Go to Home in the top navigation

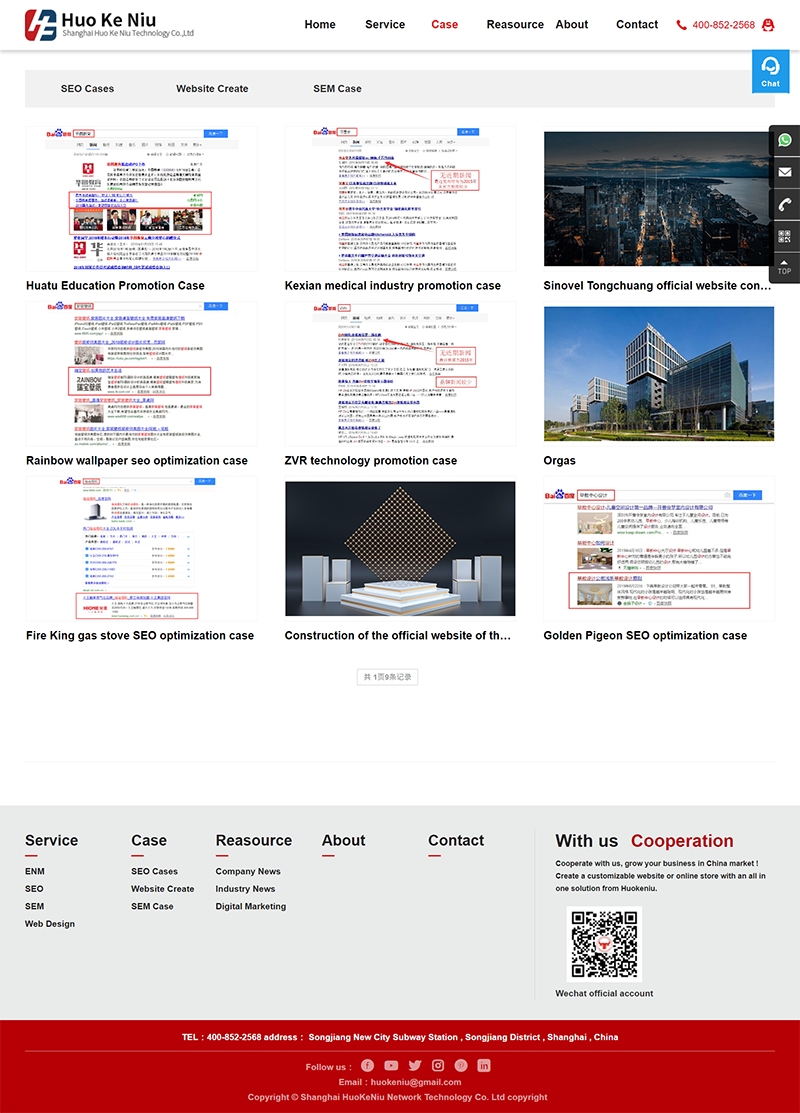320,25
